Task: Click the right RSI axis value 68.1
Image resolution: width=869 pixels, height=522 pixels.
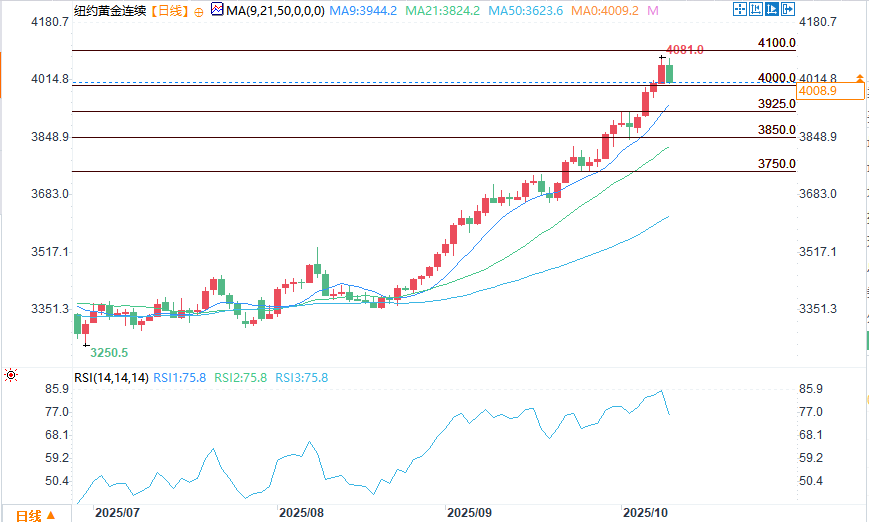Action: point(811,435)
